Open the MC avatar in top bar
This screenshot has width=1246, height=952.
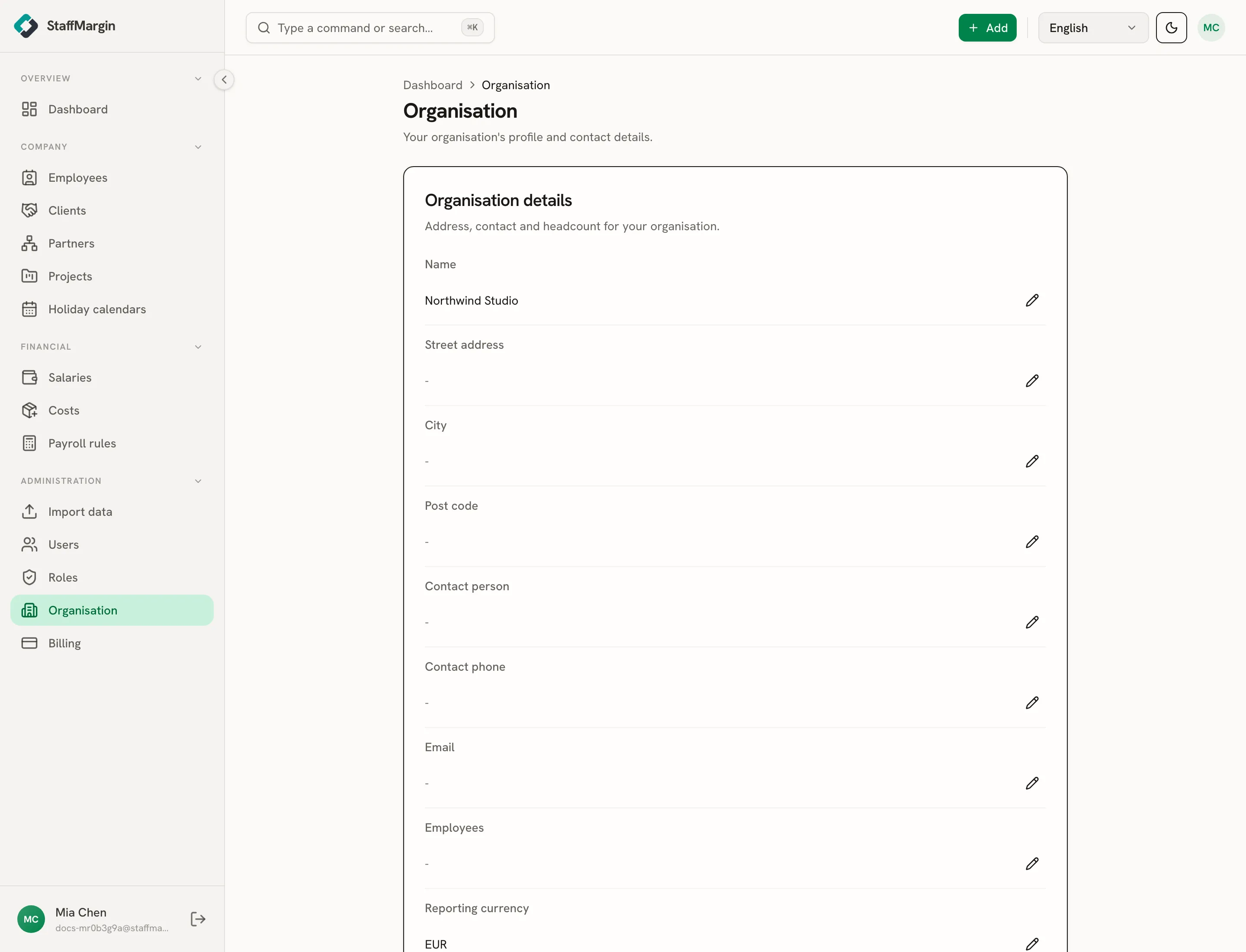(x=1211, y=28)
